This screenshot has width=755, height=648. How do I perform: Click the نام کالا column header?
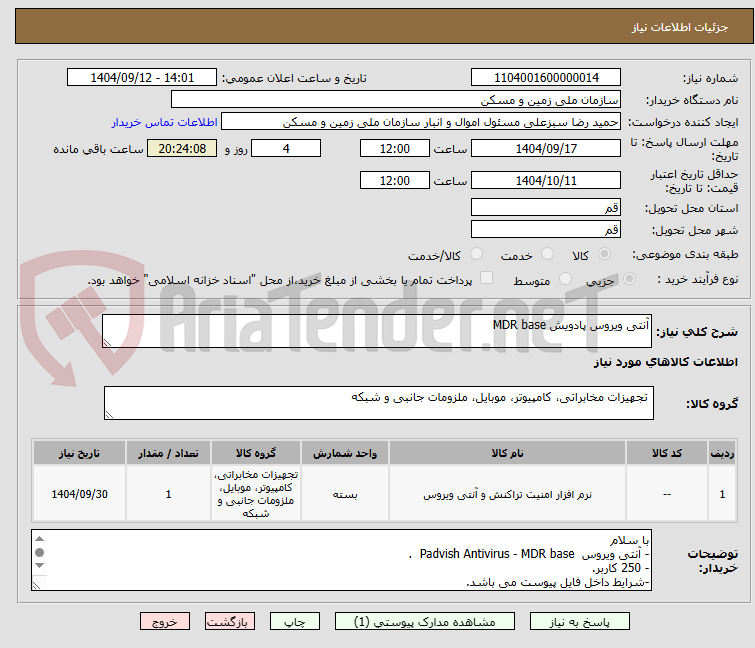click(508, 453)
